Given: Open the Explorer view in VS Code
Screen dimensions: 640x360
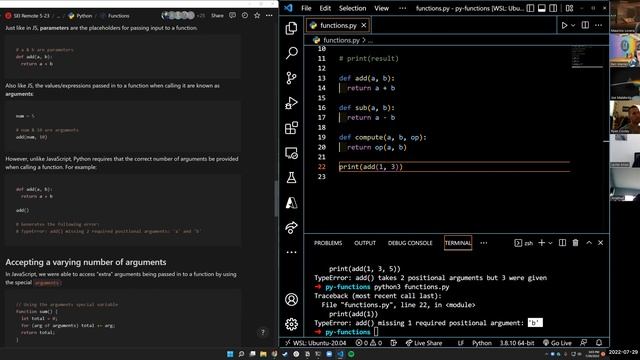Looking at the screenshot, I should [291, 28].
